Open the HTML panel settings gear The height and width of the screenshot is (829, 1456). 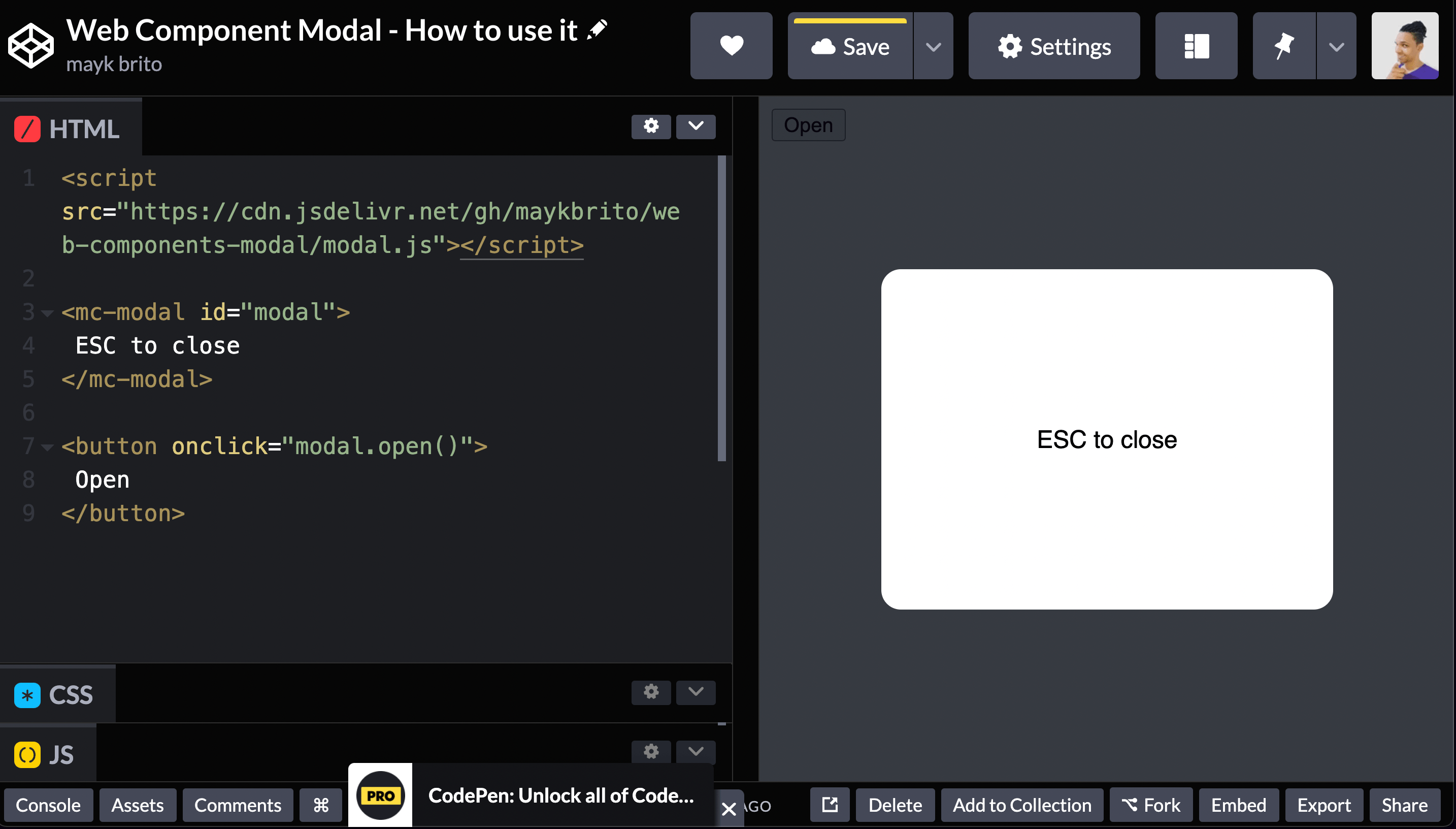pos(650,126)
